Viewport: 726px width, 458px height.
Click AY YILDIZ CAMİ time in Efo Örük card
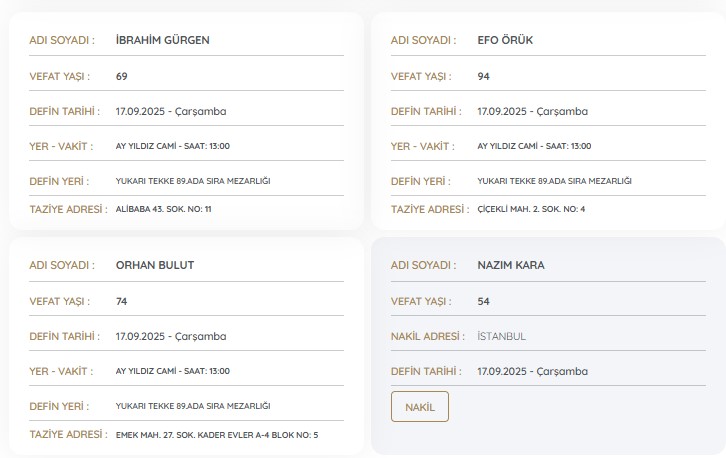534,146
